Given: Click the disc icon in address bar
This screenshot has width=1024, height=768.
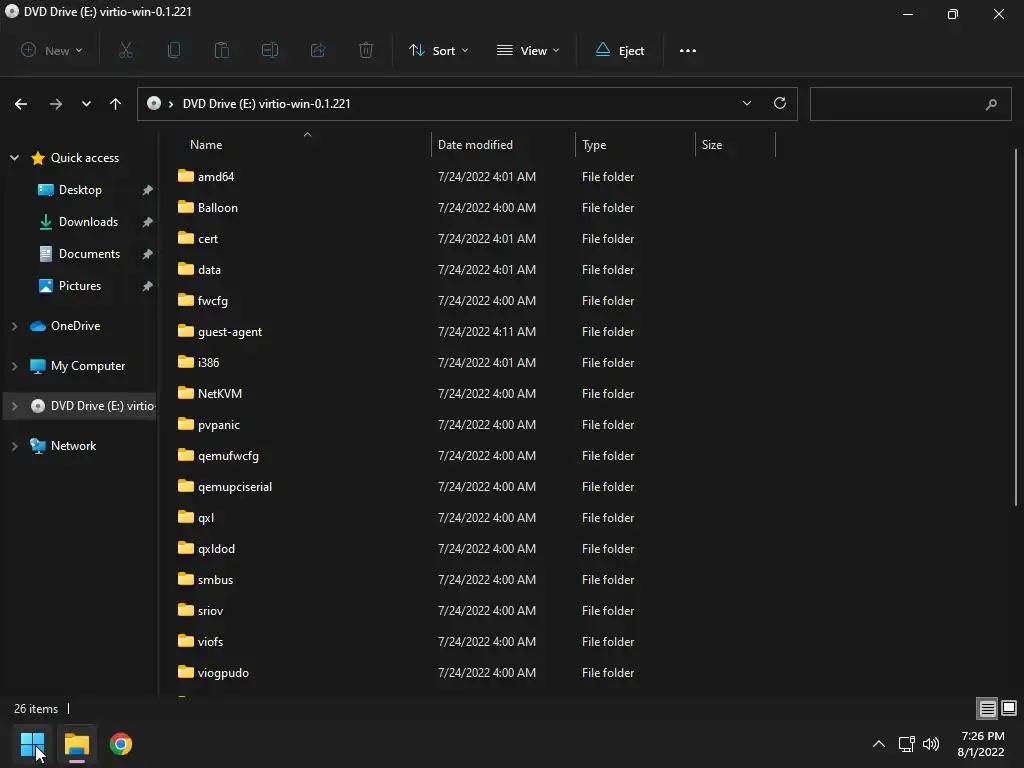Looking at the screenshot, I should coord(154,103).
